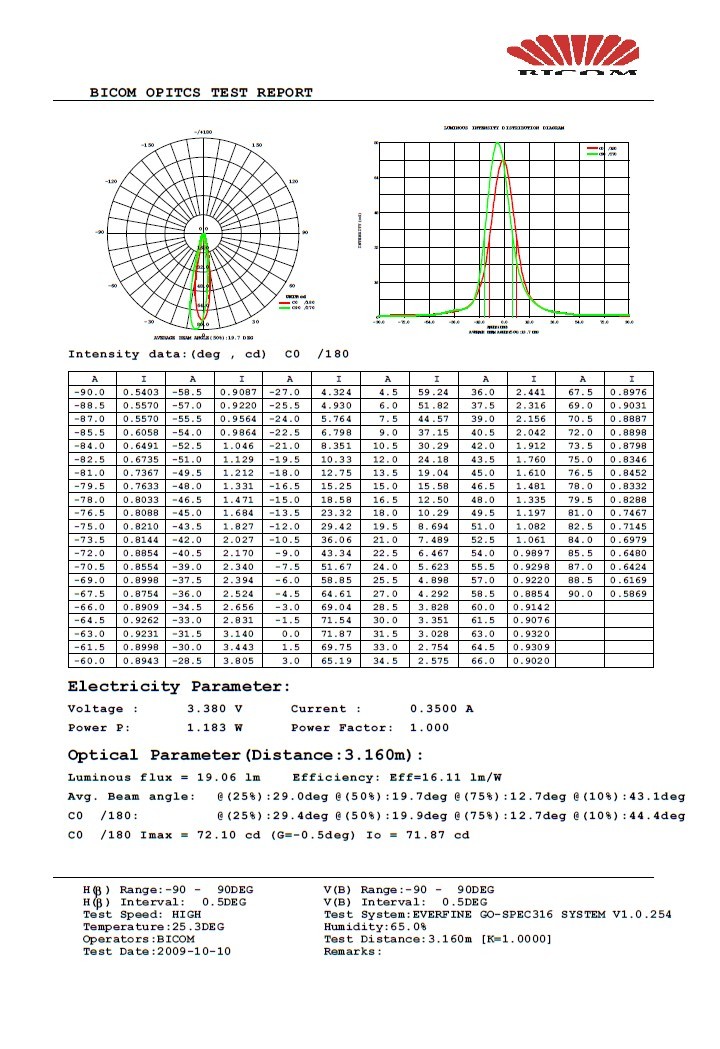
Task: Select the polar diagram's average beam angle caption
Action: click(203, 338)
